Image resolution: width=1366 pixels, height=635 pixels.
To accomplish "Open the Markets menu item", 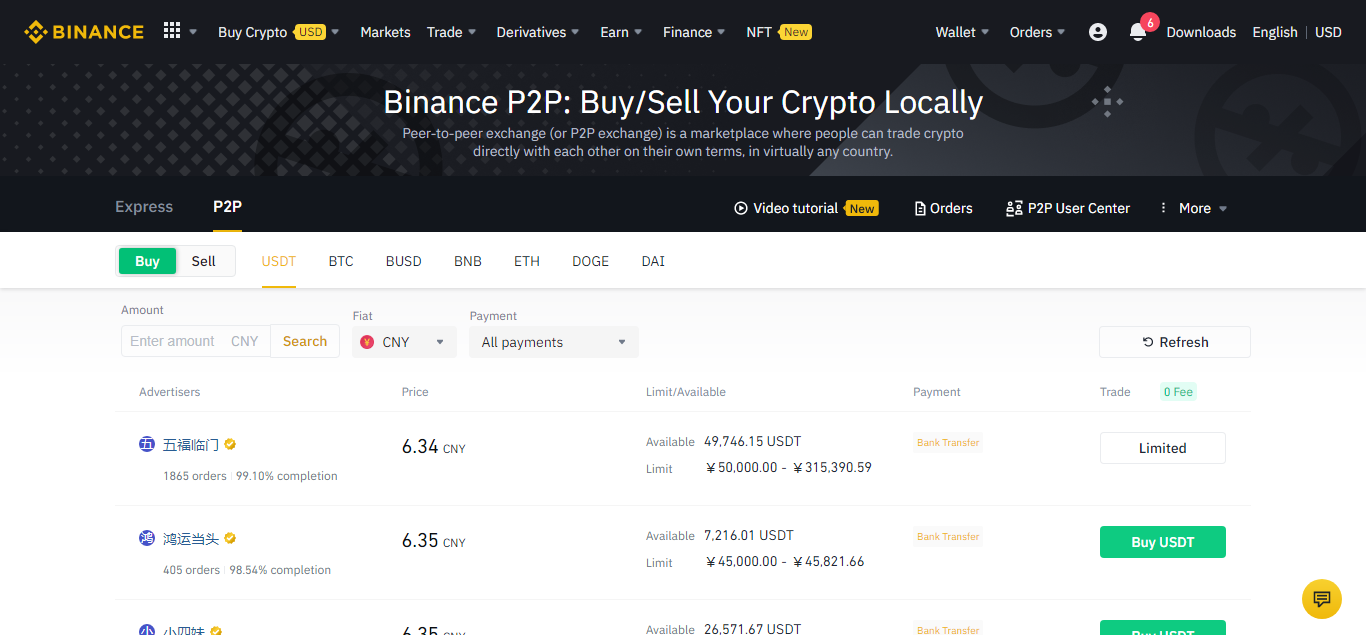I will [385, 32].
